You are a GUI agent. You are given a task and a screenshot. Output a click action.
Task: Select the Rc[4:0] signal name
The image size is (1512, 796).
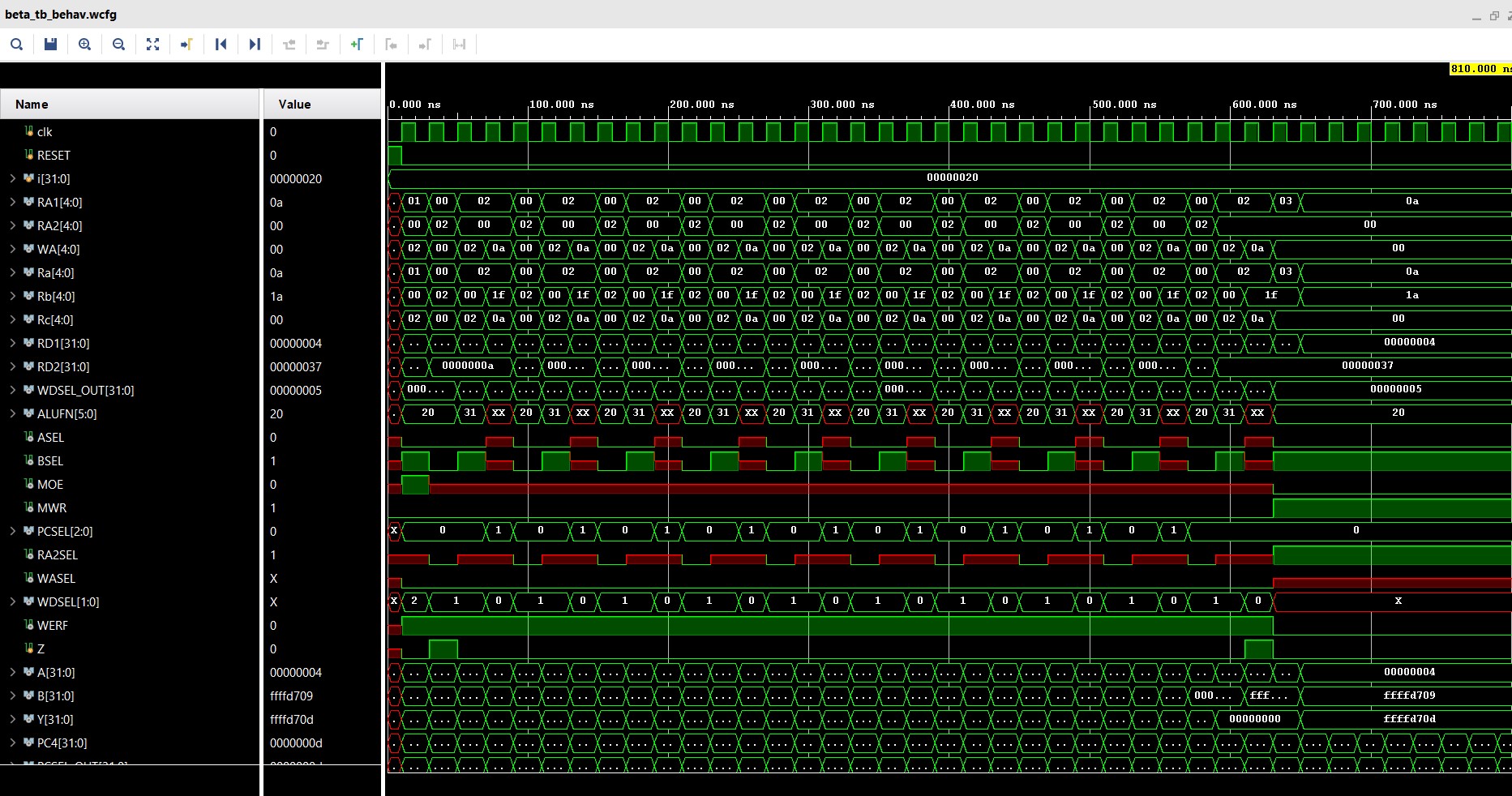(56, 319)
